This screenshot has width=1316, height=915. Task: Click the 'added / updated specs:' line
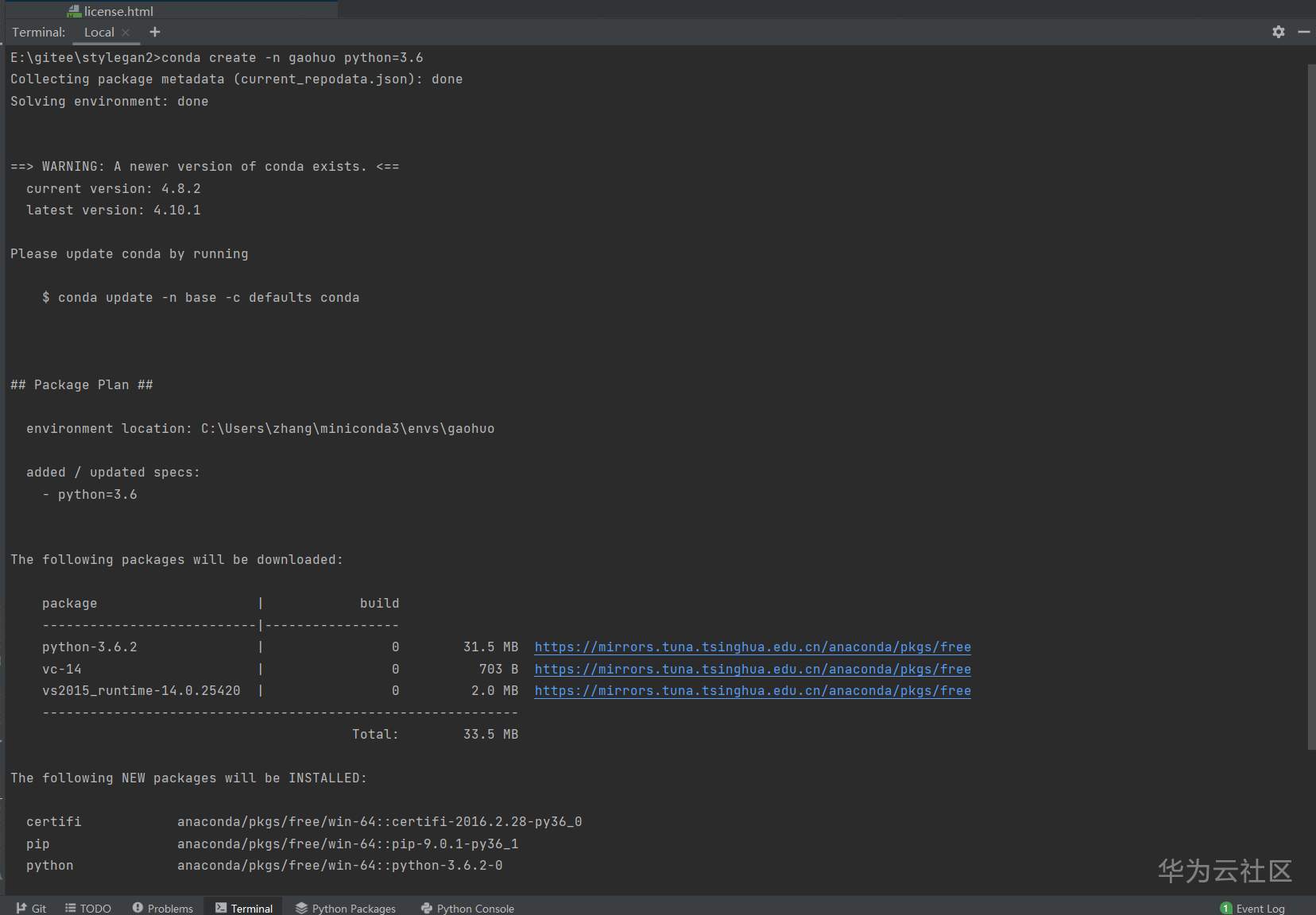[x=114, y=473]
